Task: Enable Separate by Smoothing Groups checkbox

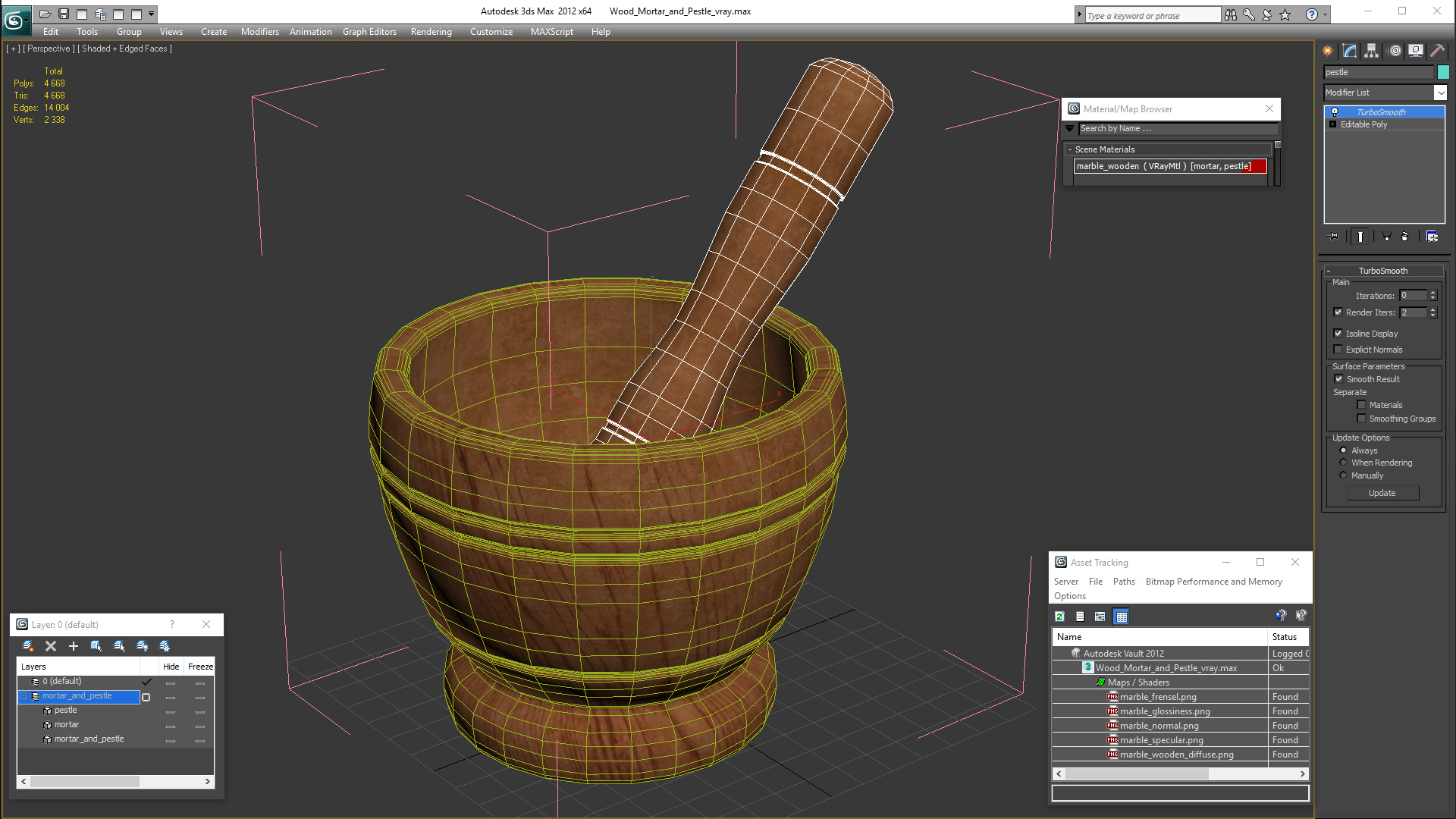Action: pyautogui.click(x=1362, y=419)
